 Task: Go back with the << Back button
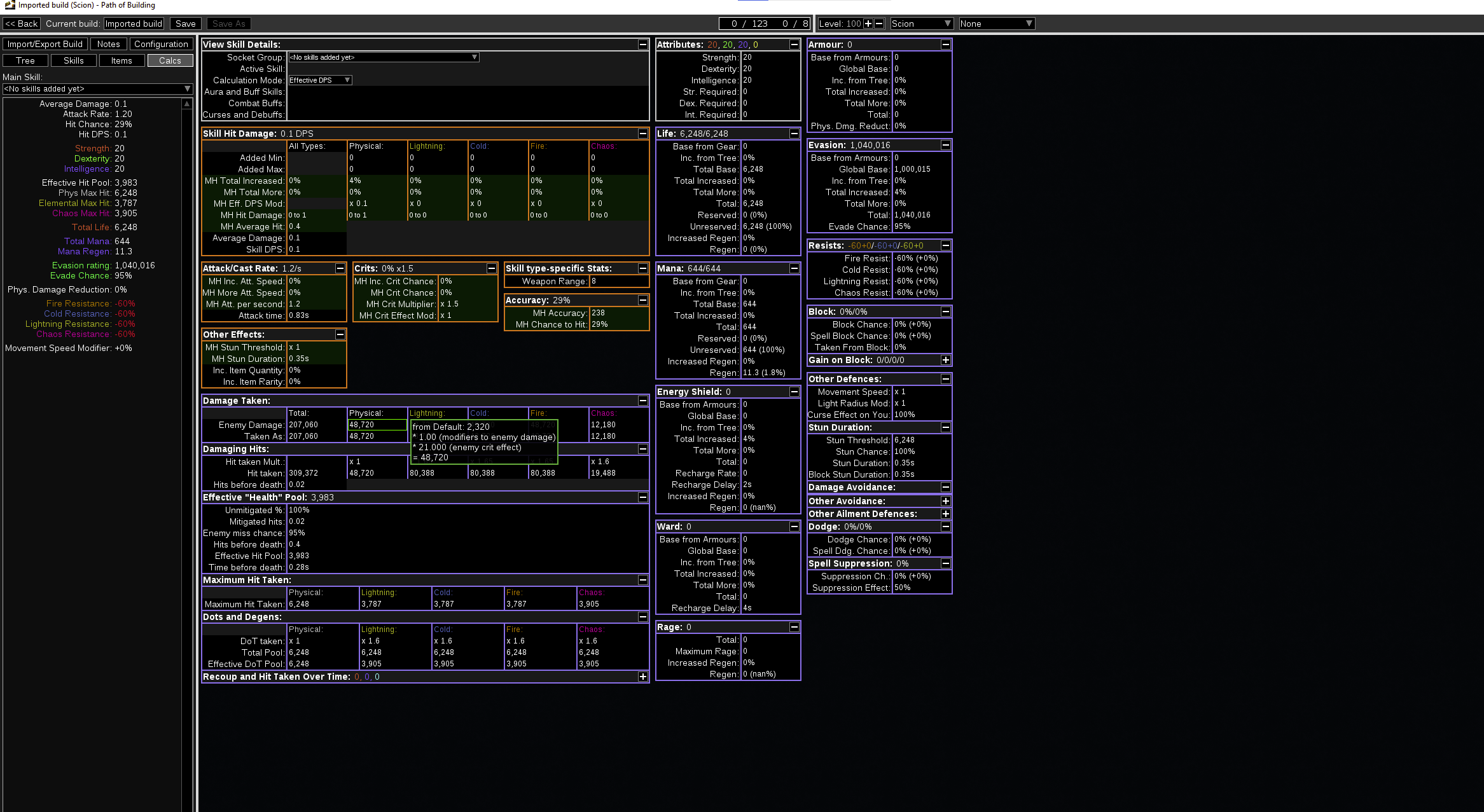pos(21,24)
